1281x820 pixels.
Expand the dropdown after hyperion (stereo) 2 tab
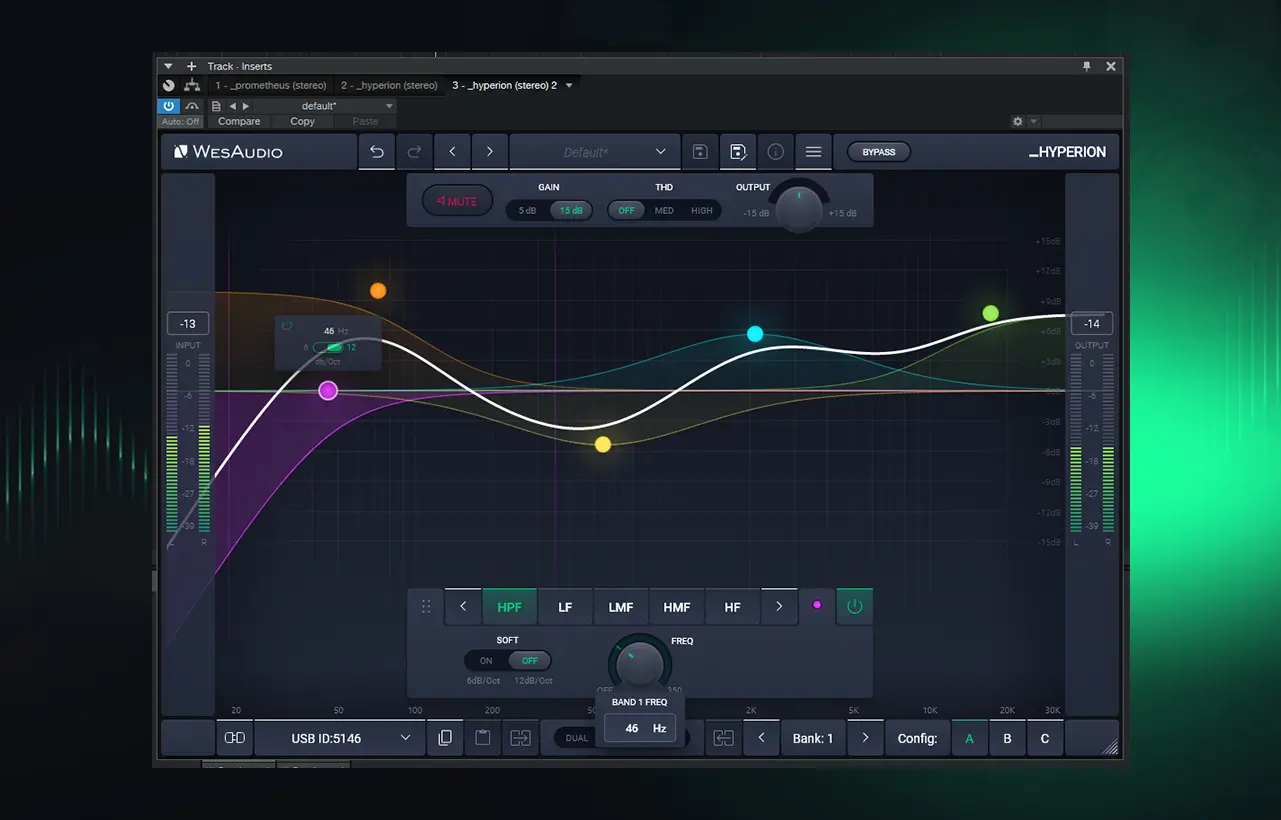click(569, 85)
